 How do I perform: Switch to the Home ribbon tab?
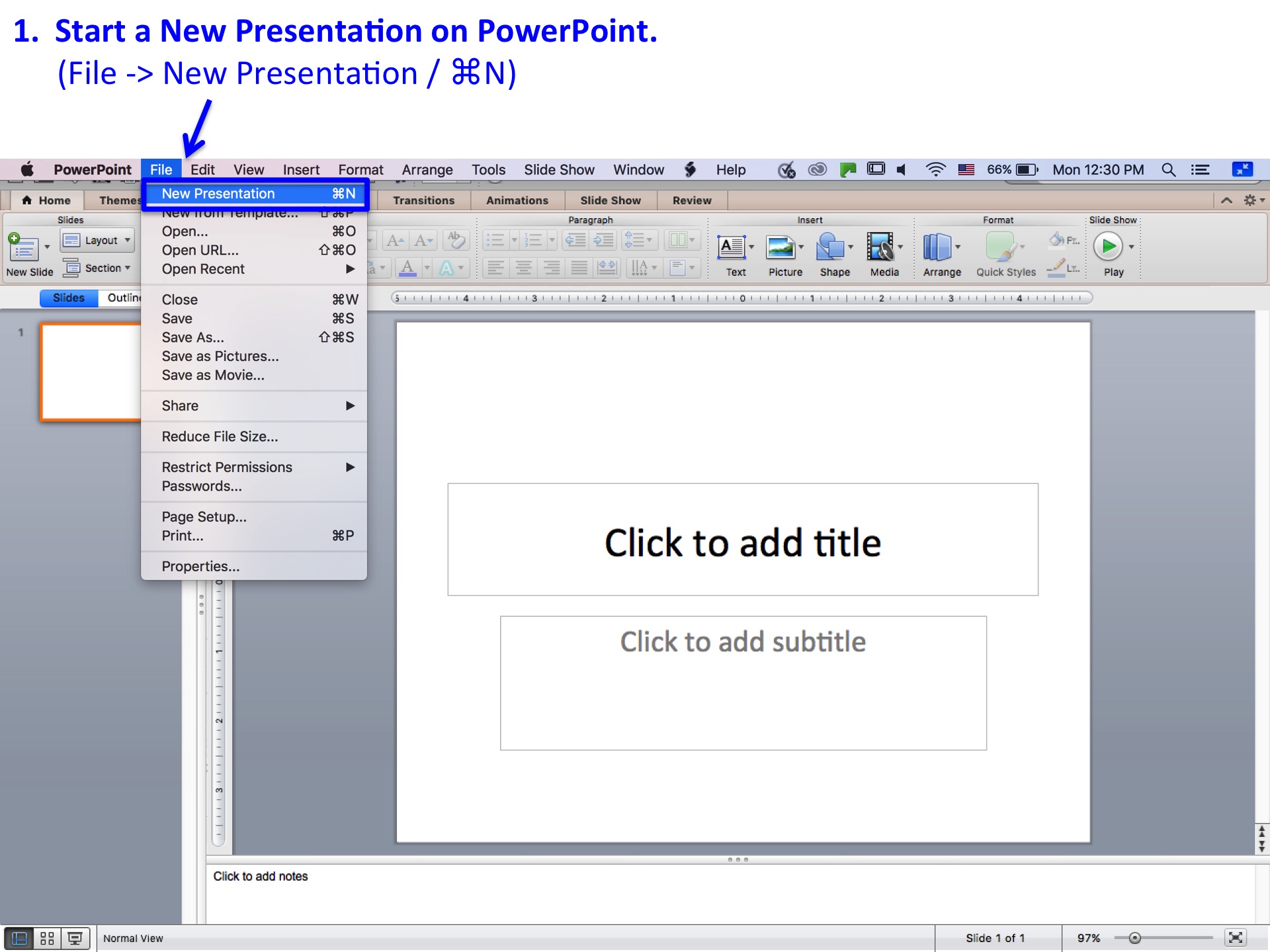click(x=46, y=200)
